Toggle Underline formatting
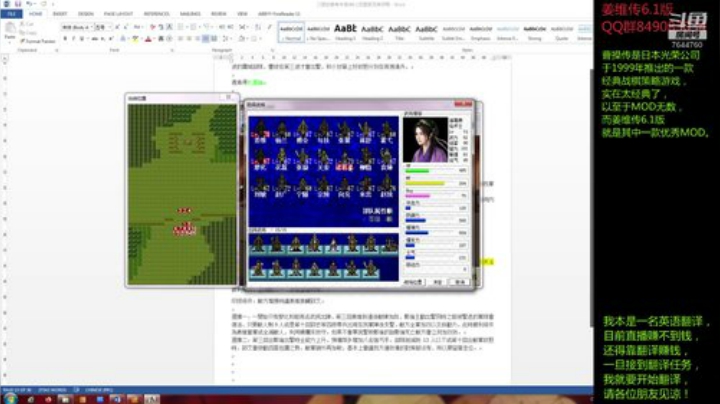Viewport: 720px width, 404px height. (x=82, y=39)
